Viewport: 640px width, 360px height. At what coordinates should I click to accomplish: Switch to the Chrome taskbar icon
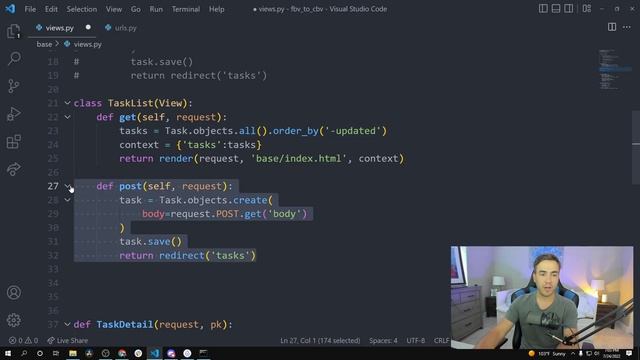pos(122,353)
